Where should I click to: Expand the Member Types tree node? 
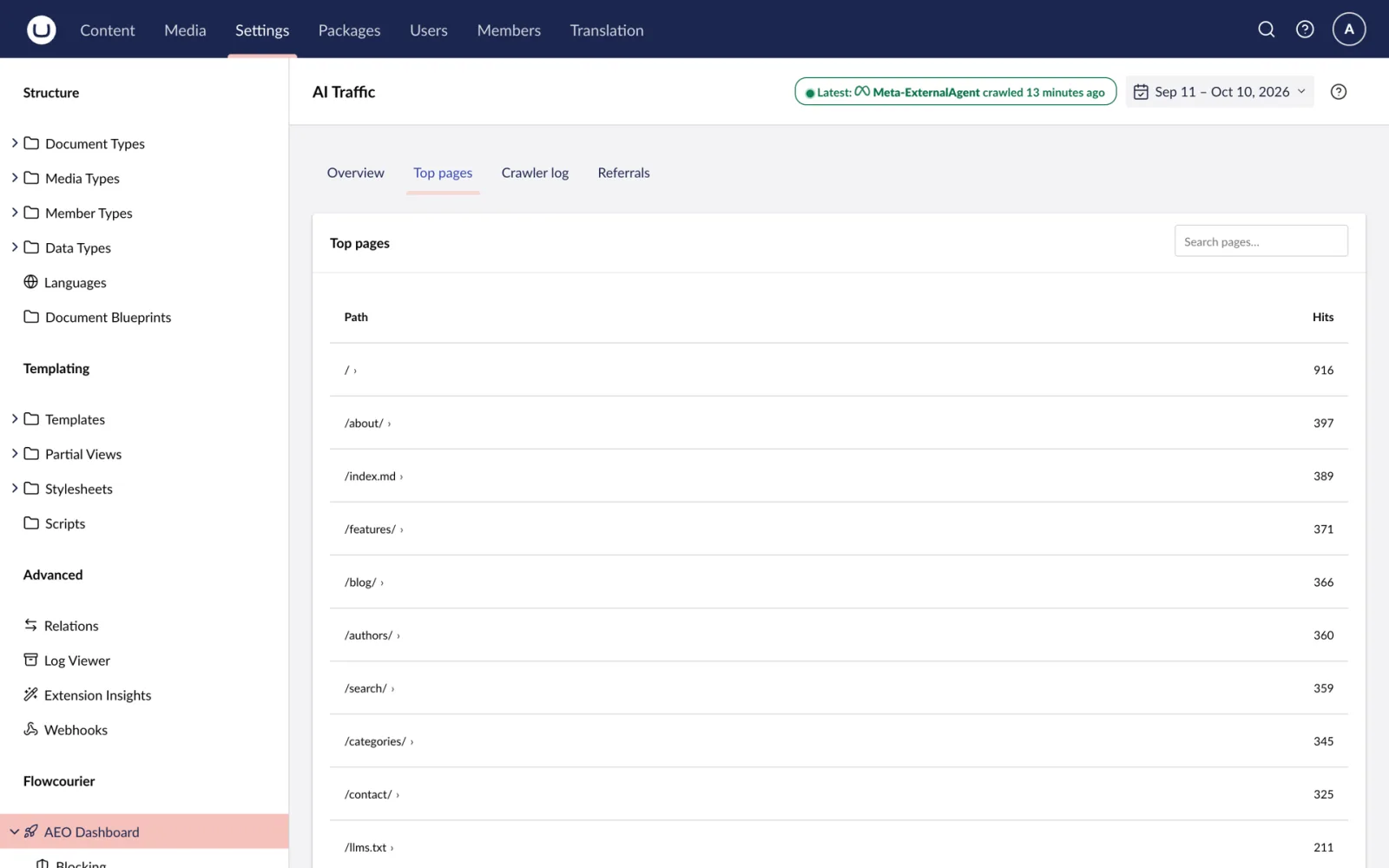[x=15, y=213]
